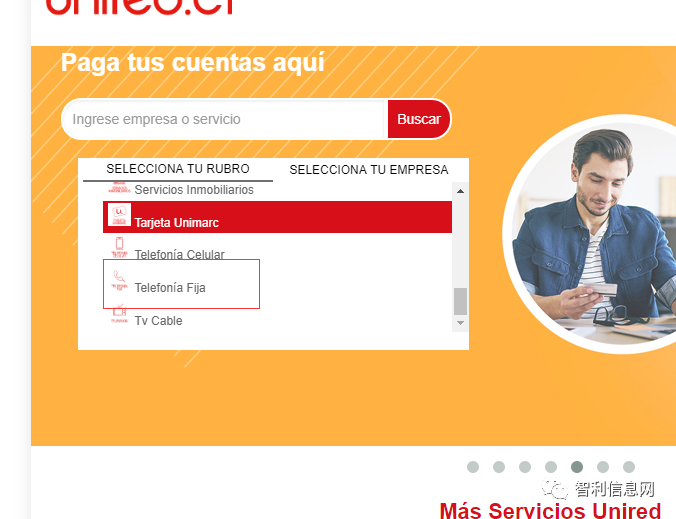Click the Tv Cable television icon

click(119, 313)
